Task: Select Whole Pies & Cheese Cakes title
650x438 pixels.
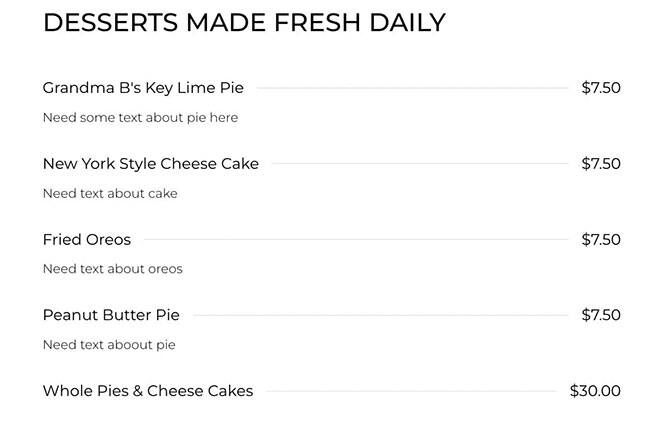Action: [148, 391]
